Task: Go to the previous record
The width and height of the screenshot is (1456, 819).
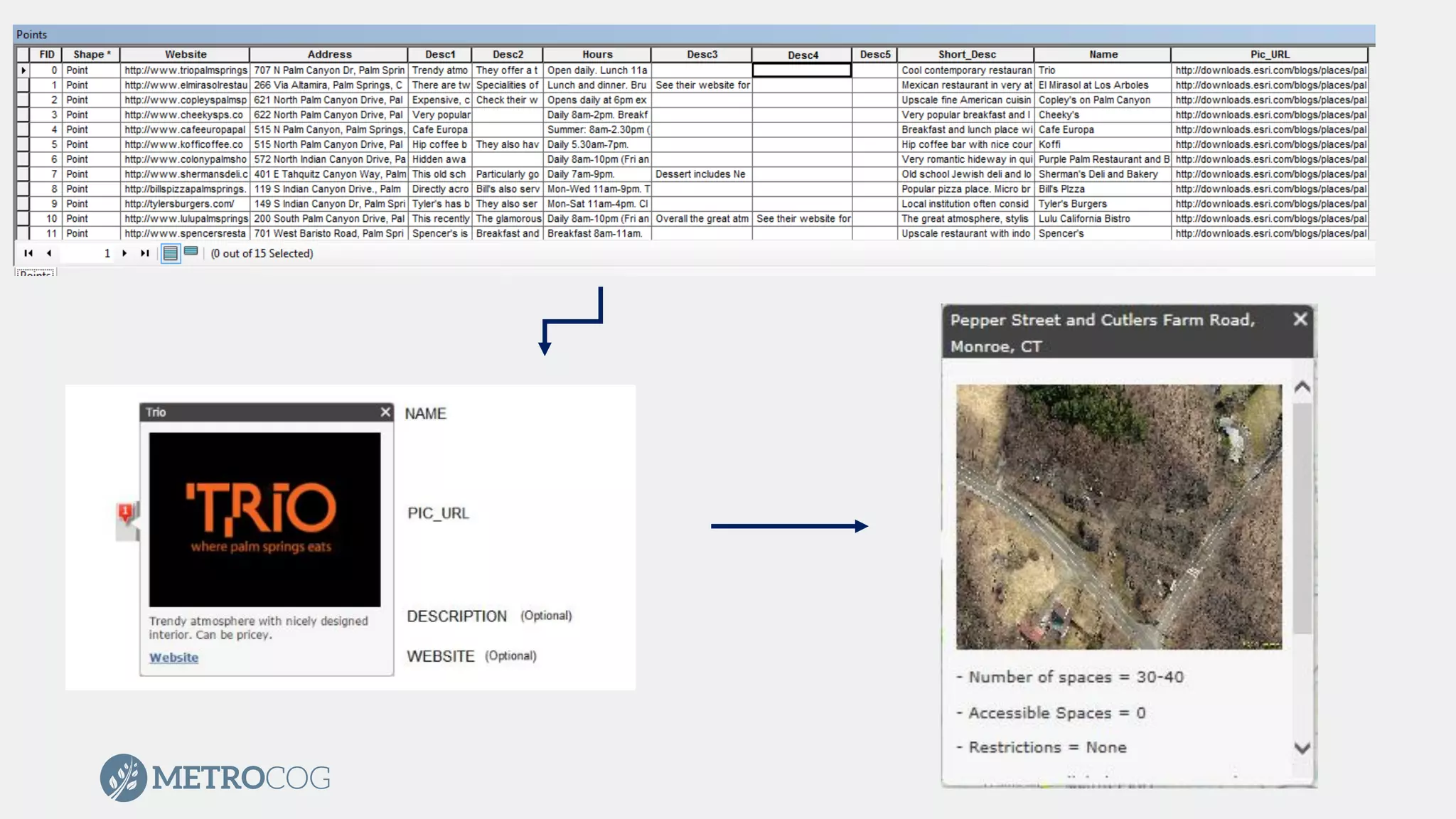Action: (x=49, y=253)
